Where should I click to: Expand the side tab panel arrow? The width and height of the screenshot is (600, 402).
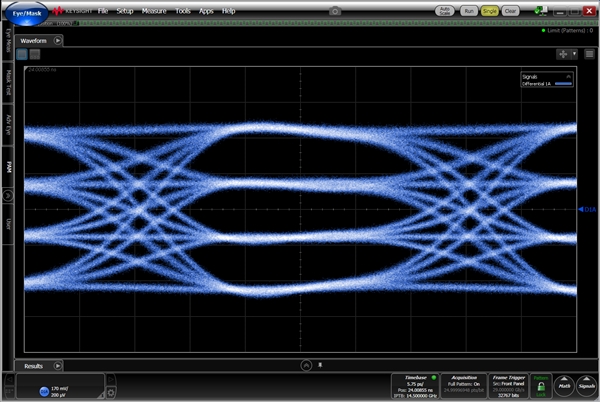pyautogui.click(x=9, y=196)
